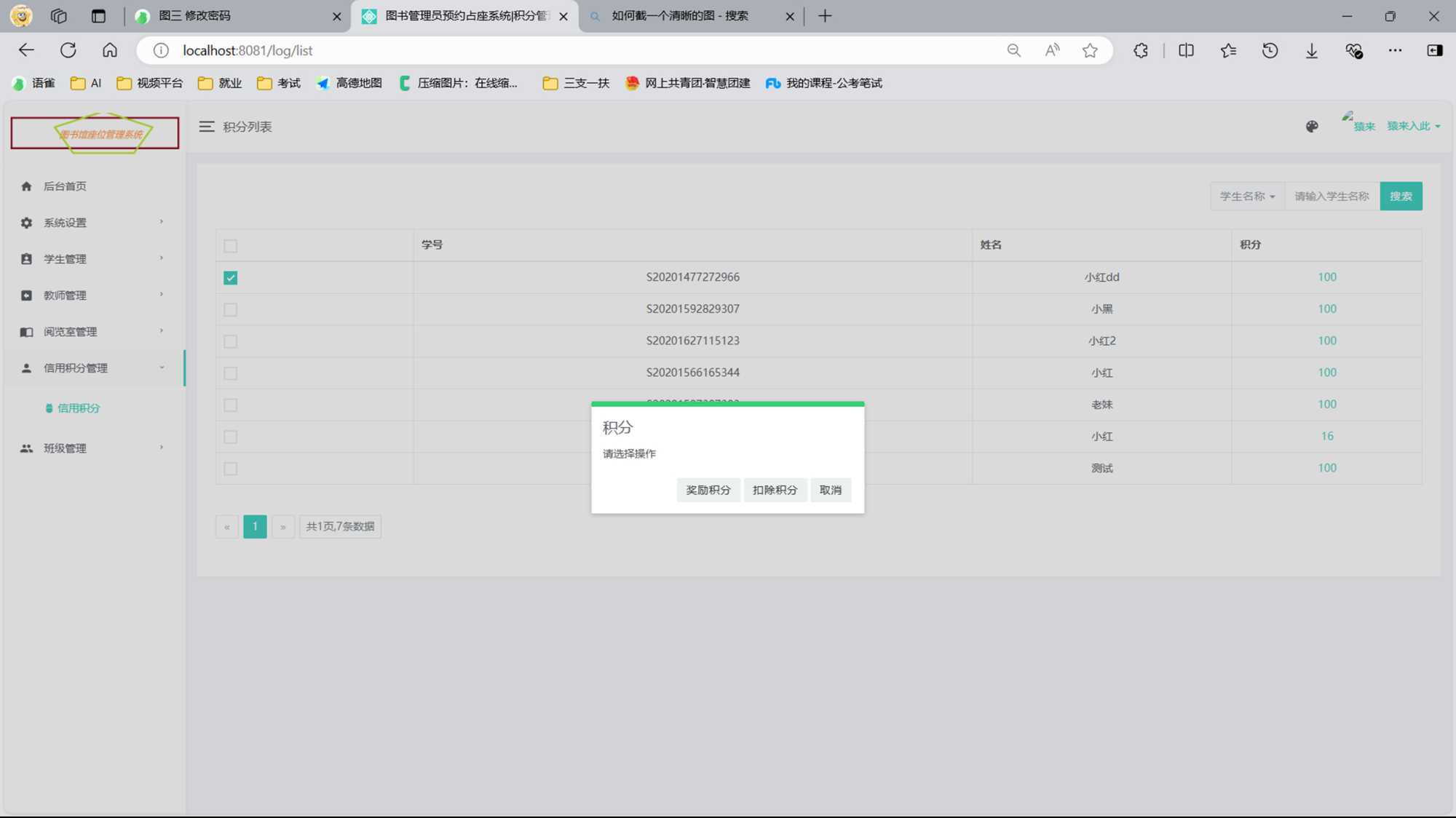Click the 学生管理 badge icon
The height and width of the screenshot is (818, 1456).
coord(27,259)
